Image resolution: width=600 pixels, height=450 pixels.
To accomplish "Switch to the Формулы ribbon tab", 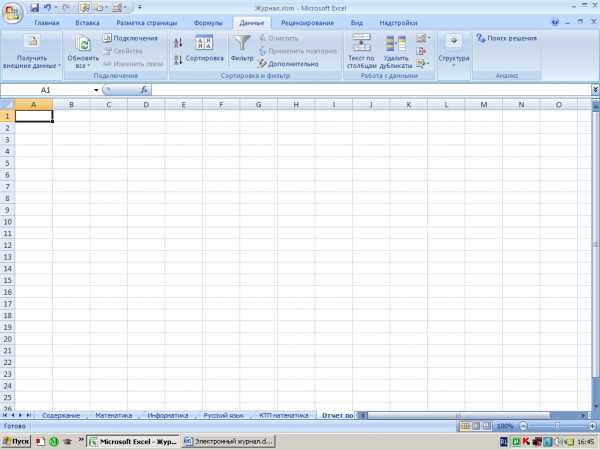I will [x=208, y=22].
